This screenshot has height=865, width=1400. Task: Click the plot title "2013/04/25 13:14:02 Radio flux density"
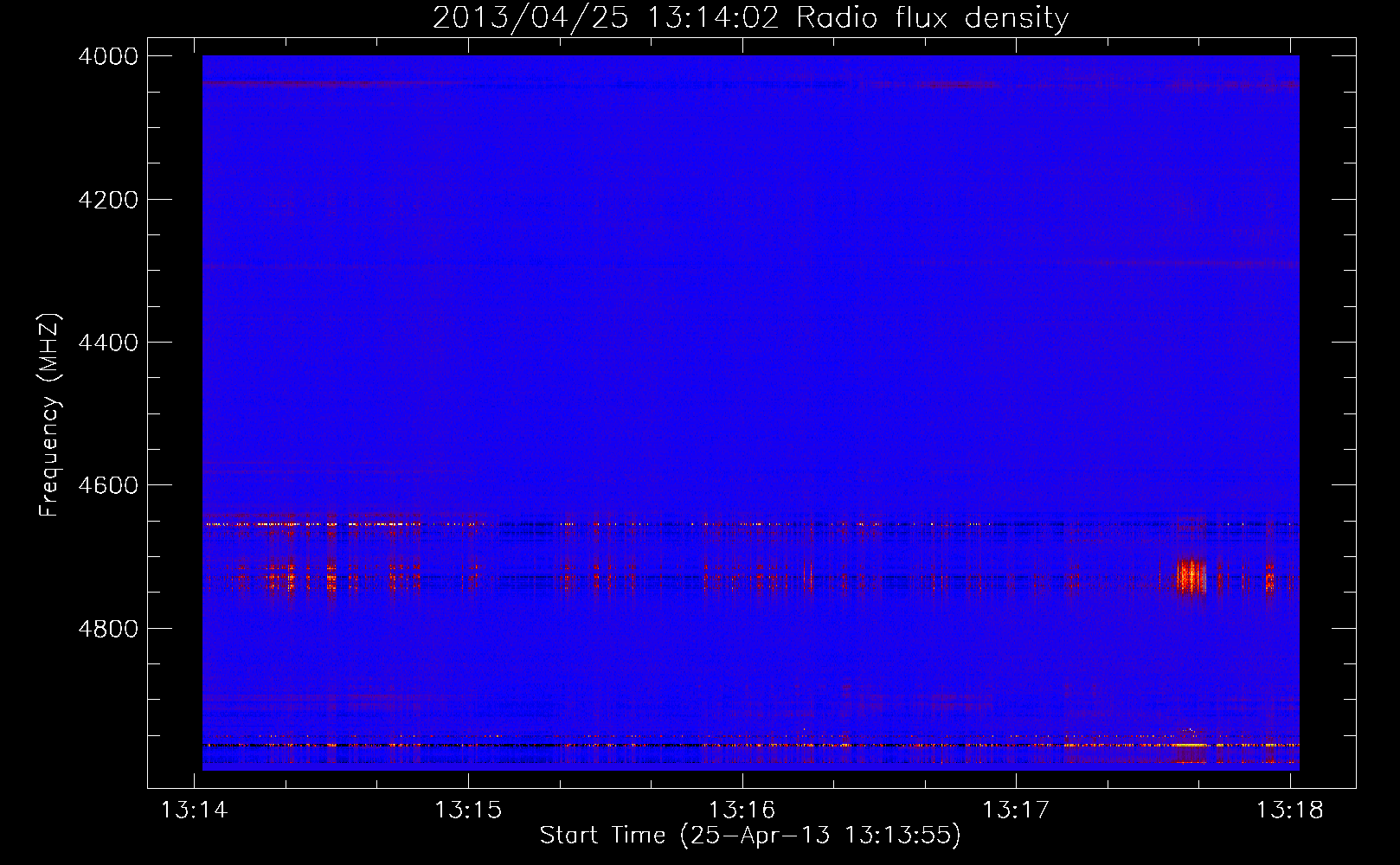coord(750,17)
